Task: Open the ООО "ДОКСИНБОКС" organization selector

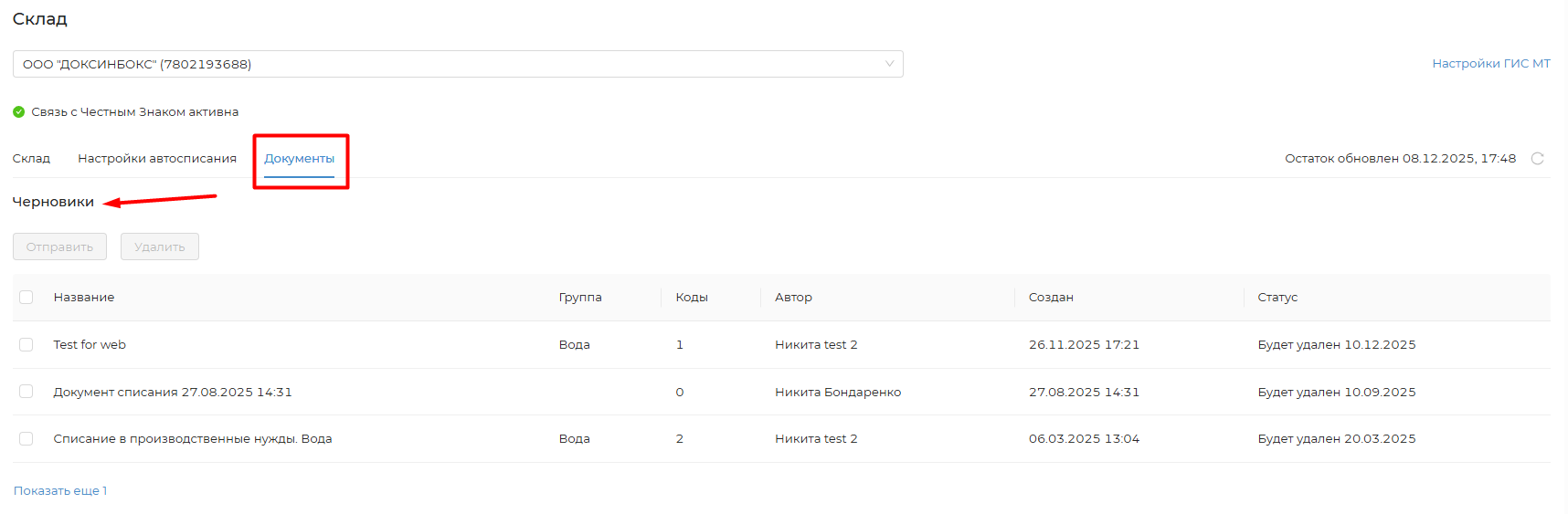Action: (x=458, y=64)
